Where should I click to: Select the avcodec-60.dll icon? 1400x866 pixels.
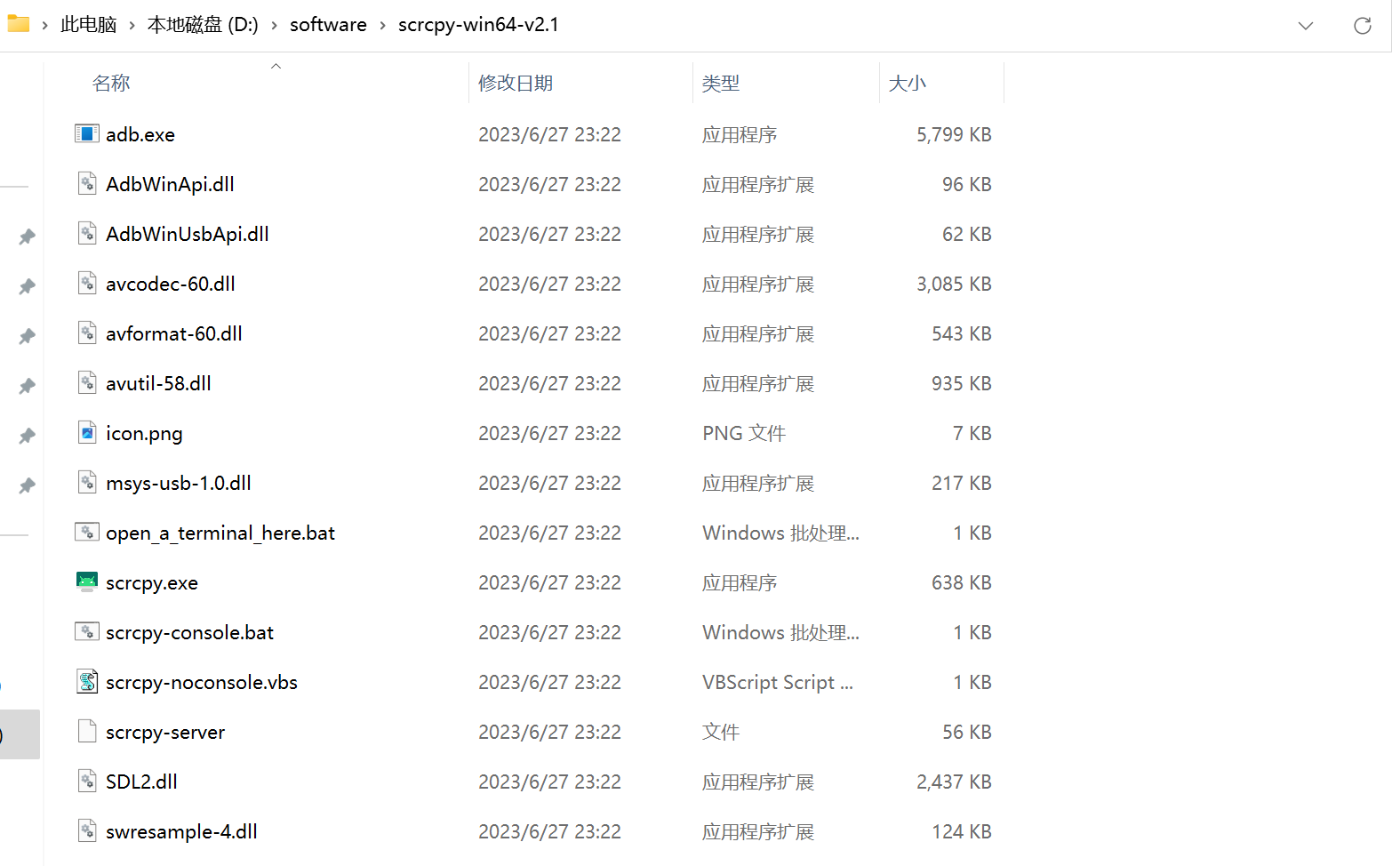(86, 284)
